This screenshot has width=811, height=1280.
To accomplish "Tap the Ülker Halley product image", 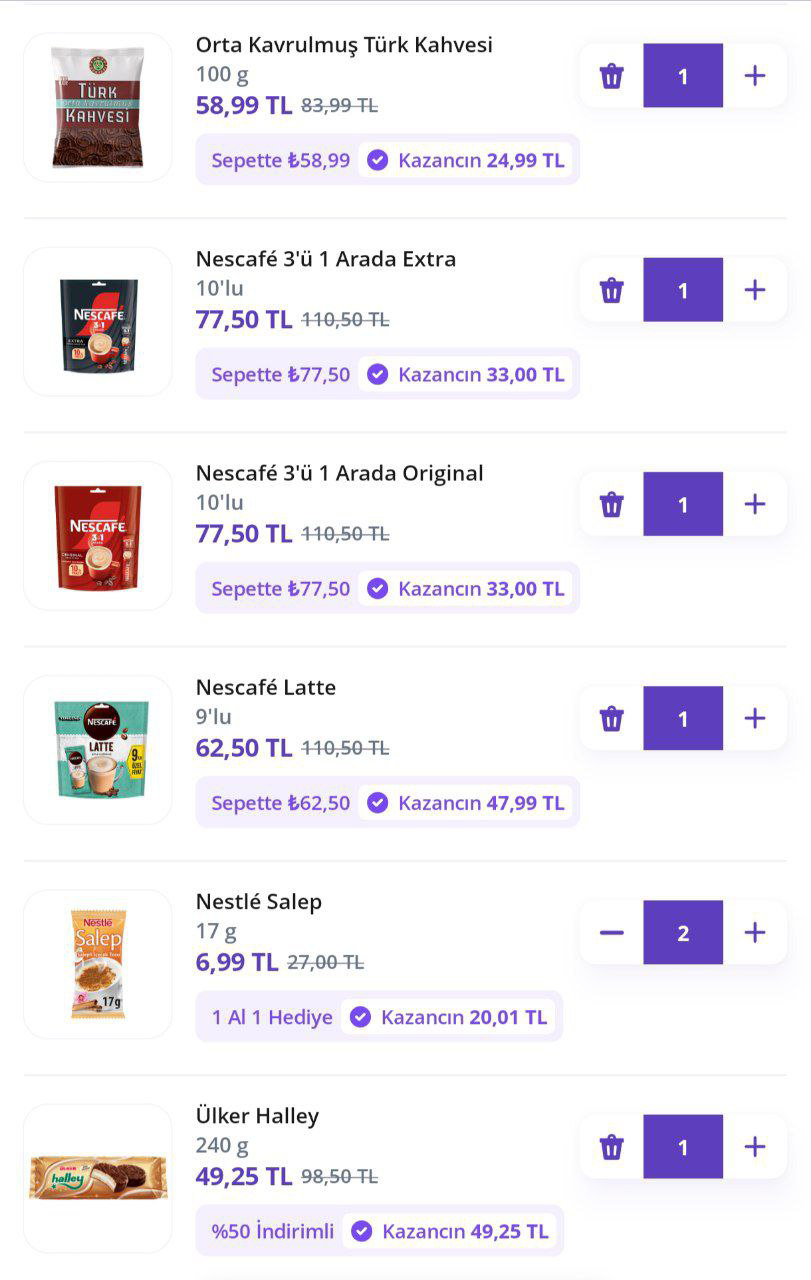I will [98, 1178].
